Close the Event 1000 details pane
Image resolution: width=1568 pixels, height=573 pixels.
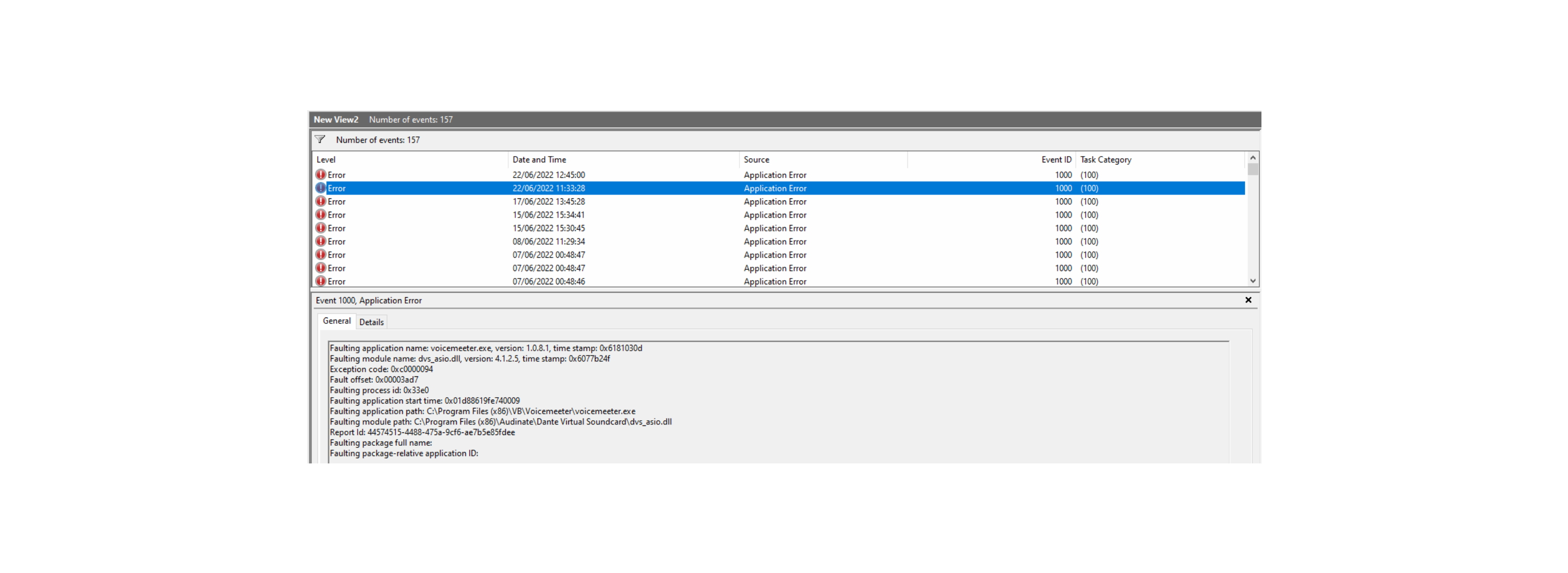(x=1248, y=300)
